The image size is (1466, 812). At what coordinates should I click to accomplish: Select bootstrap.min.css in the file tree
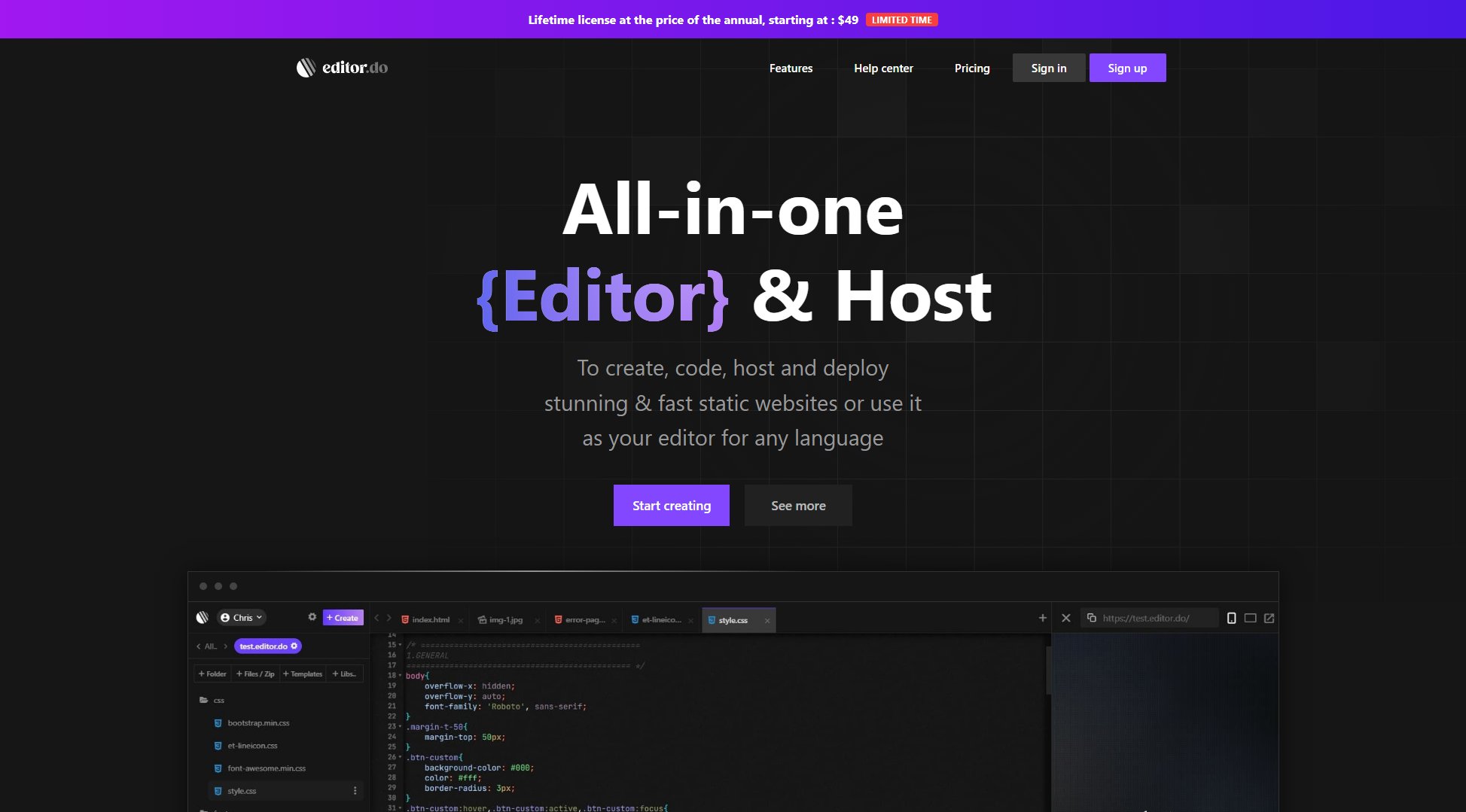pyautogui.click(x=258, y=723)
